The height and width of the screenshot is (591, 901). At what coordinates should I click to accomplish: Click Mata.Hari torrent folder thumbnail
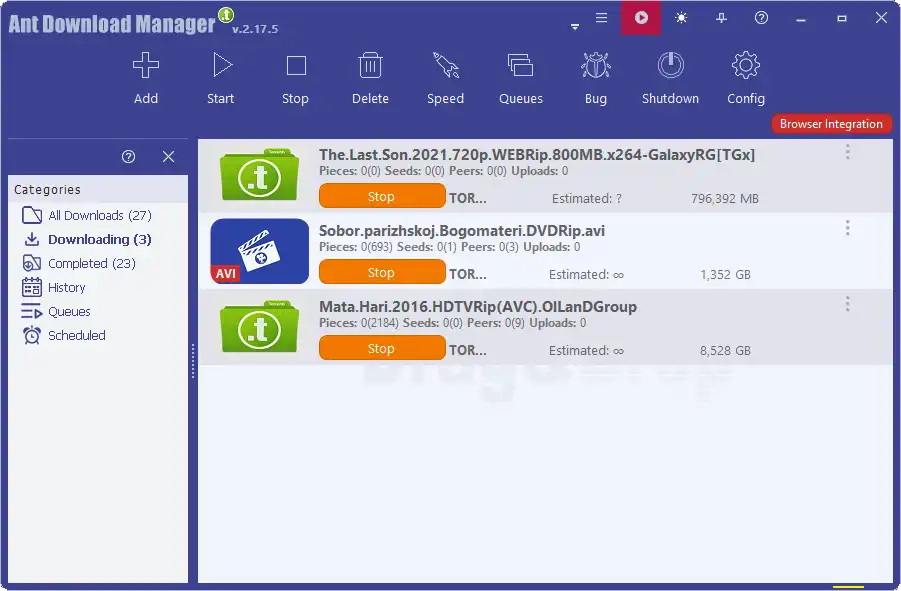tap(260, 327)
